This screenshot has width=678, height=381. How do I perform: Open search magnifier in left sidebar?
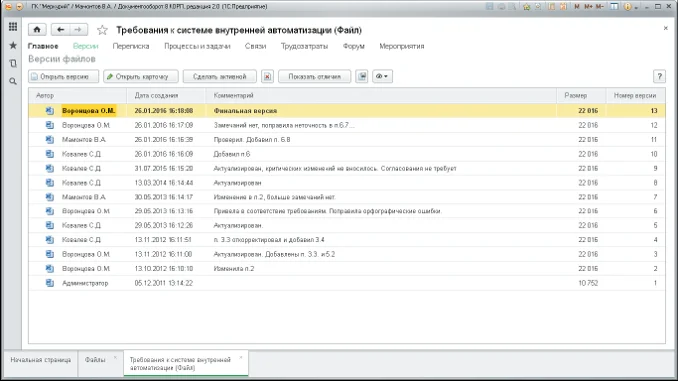click(x=13, y=81)
